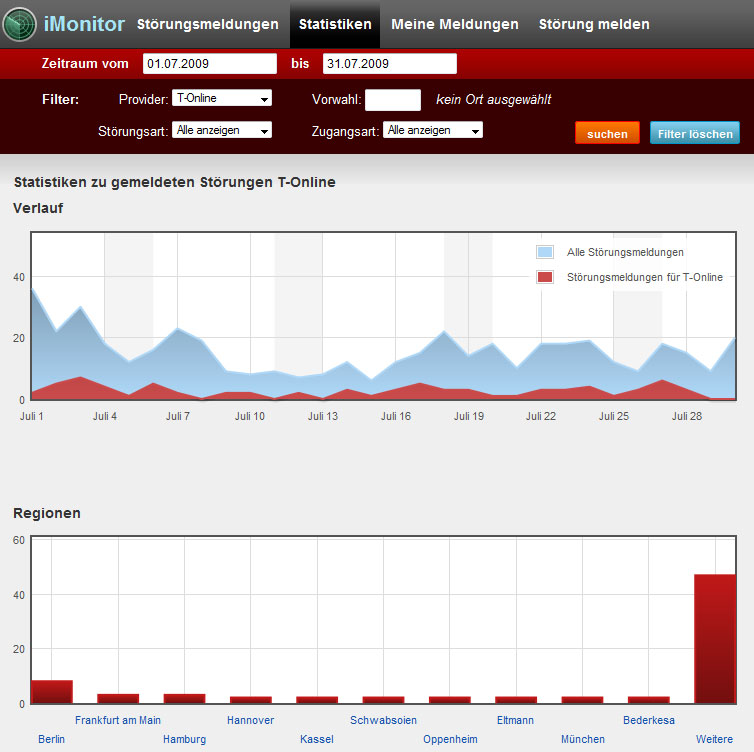Click the blue Alle Störungsmeldungen legend swatch
The image size is (754, 752).
[545, 252]
